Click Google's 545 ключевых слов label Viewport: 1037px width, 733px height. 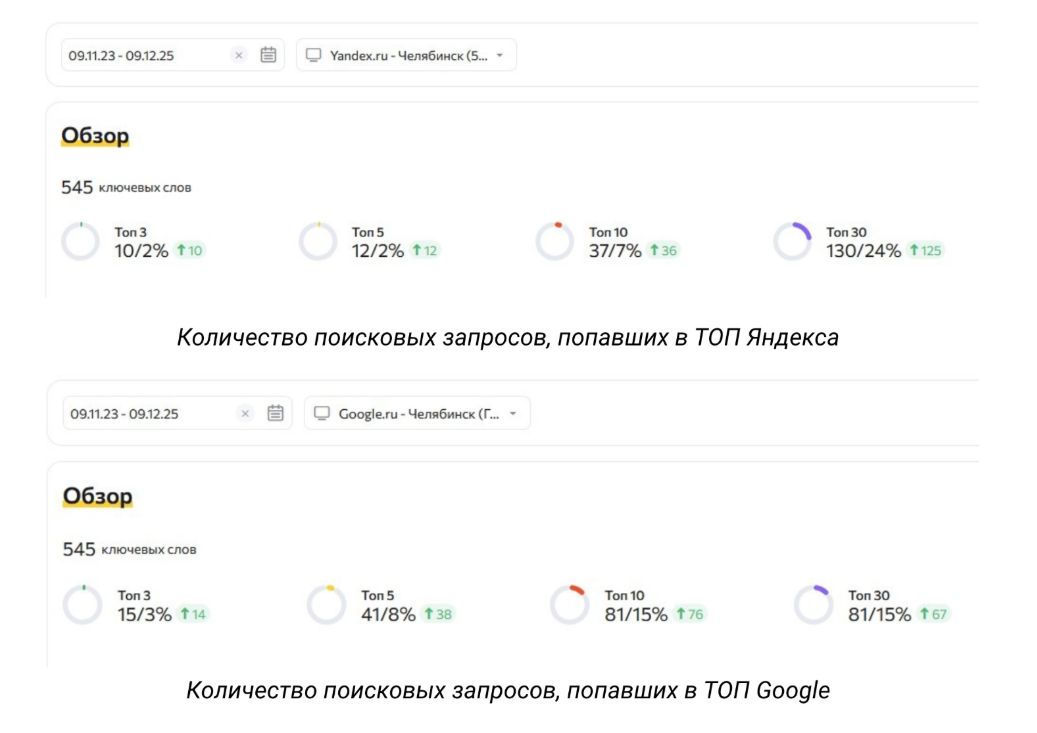[129, 549]
